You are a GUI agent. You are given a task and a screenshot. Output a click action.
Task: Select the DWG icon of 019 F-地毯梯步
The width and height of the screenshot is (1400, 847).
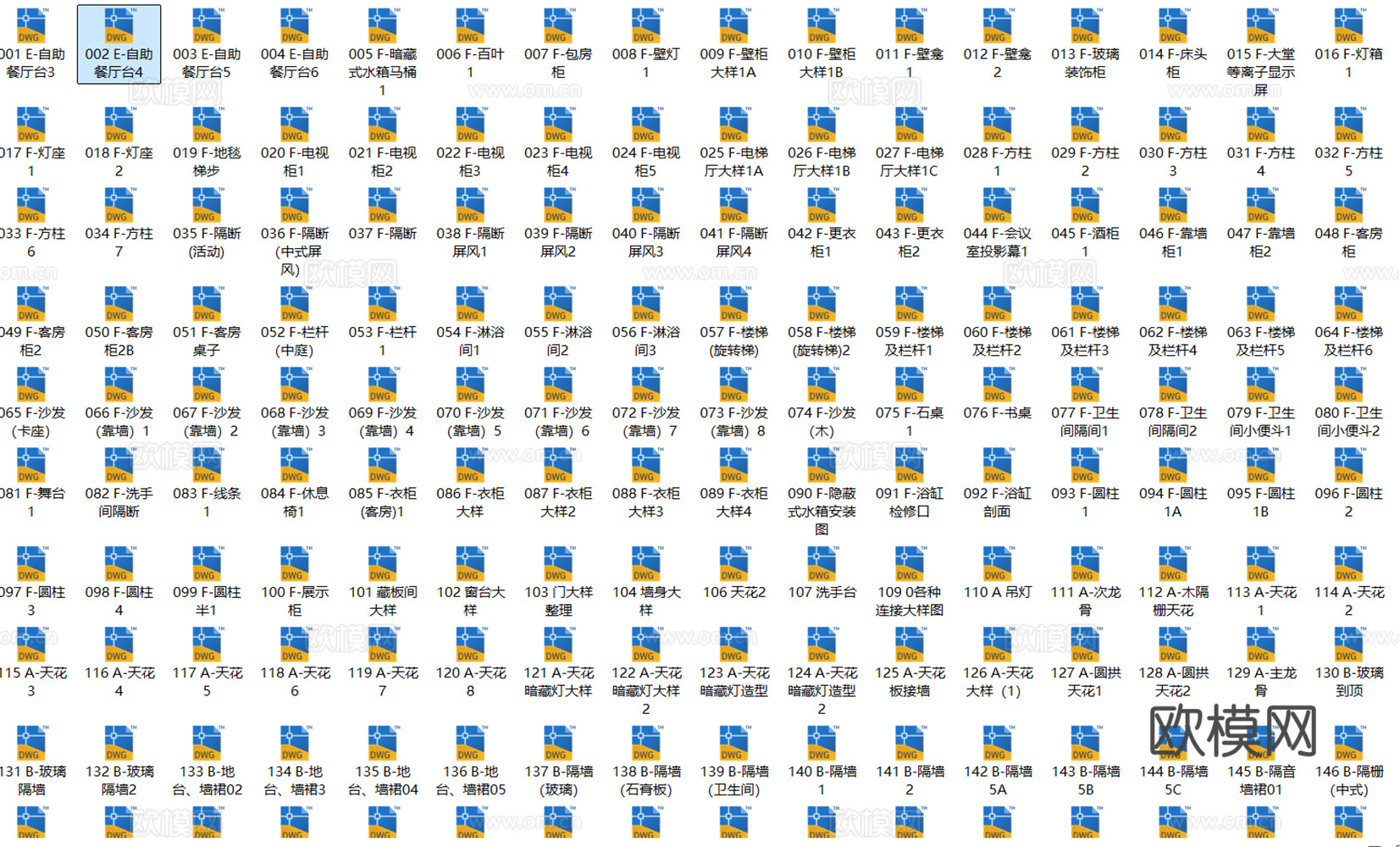[207, 125]
